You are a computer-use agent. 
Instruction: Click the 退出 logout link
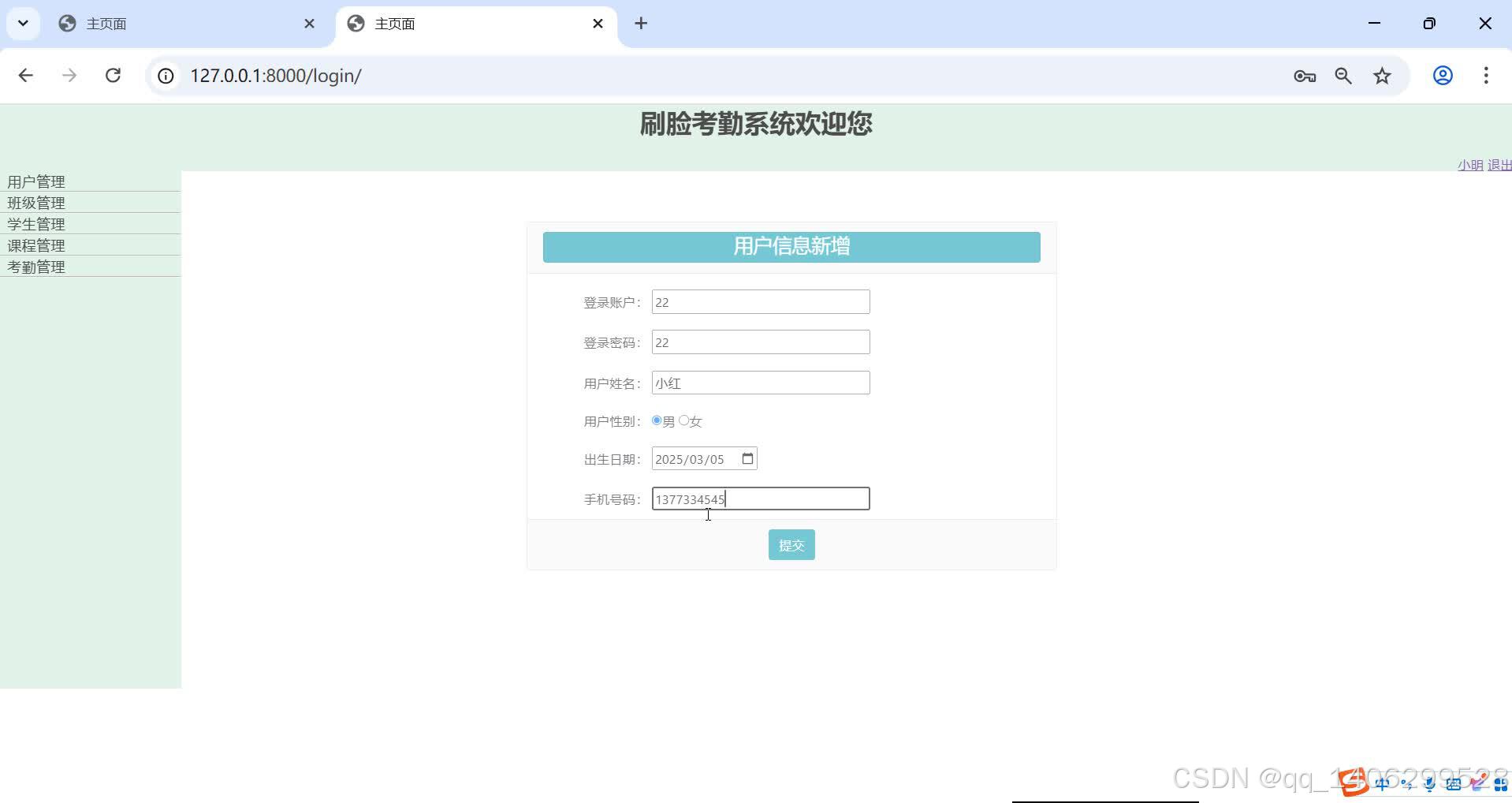coord(1499,165)
